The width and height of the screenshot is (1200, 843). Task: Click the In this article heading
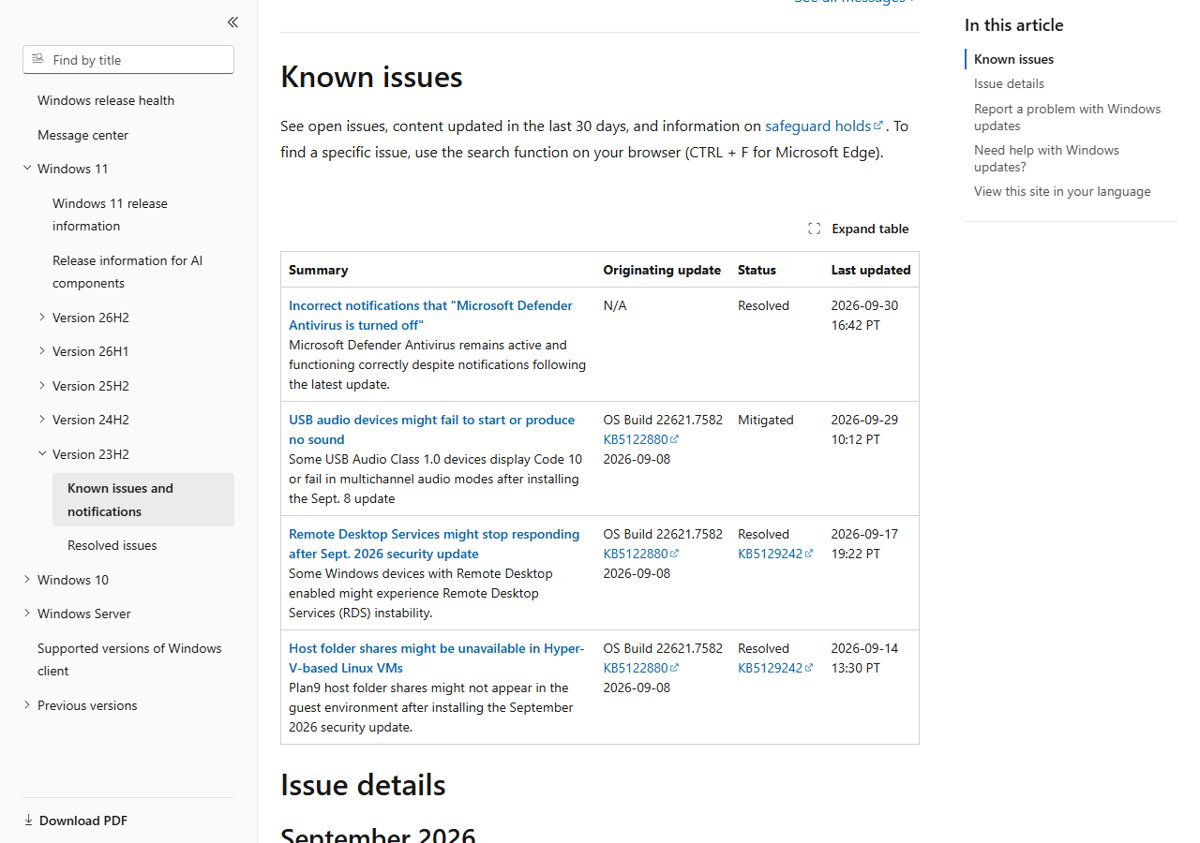click(x=1014, y=25)
